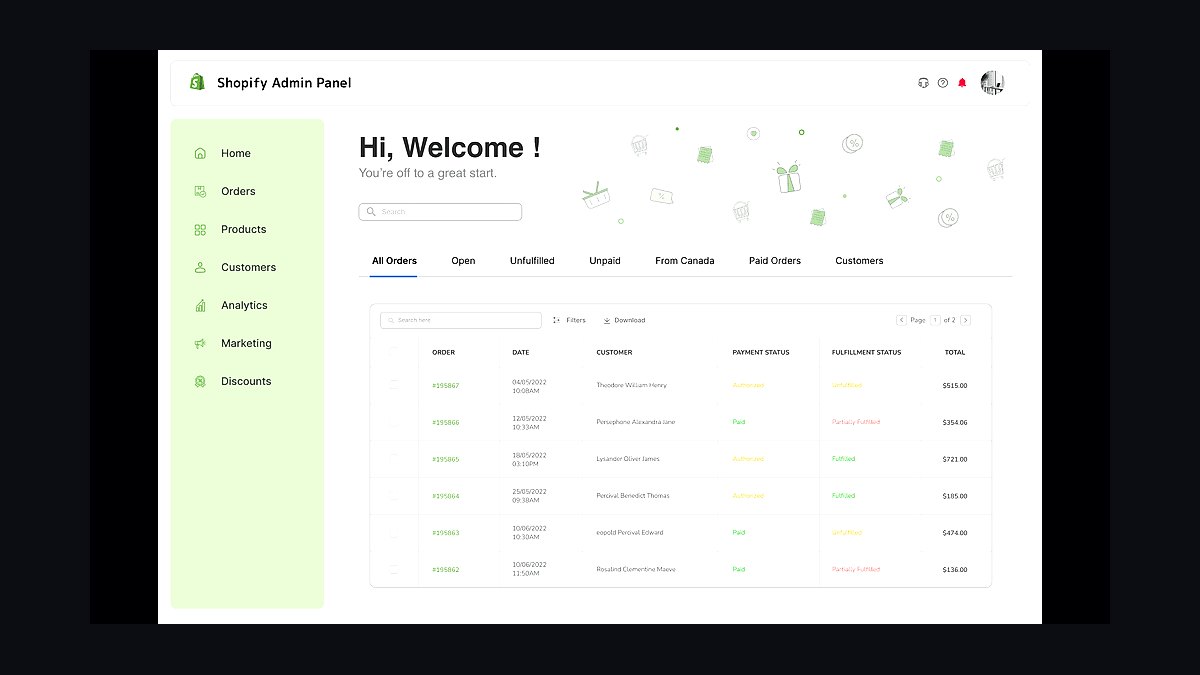Click the magnifier in the welcome search box
1200x675 pixels.
tap(371, 212)
